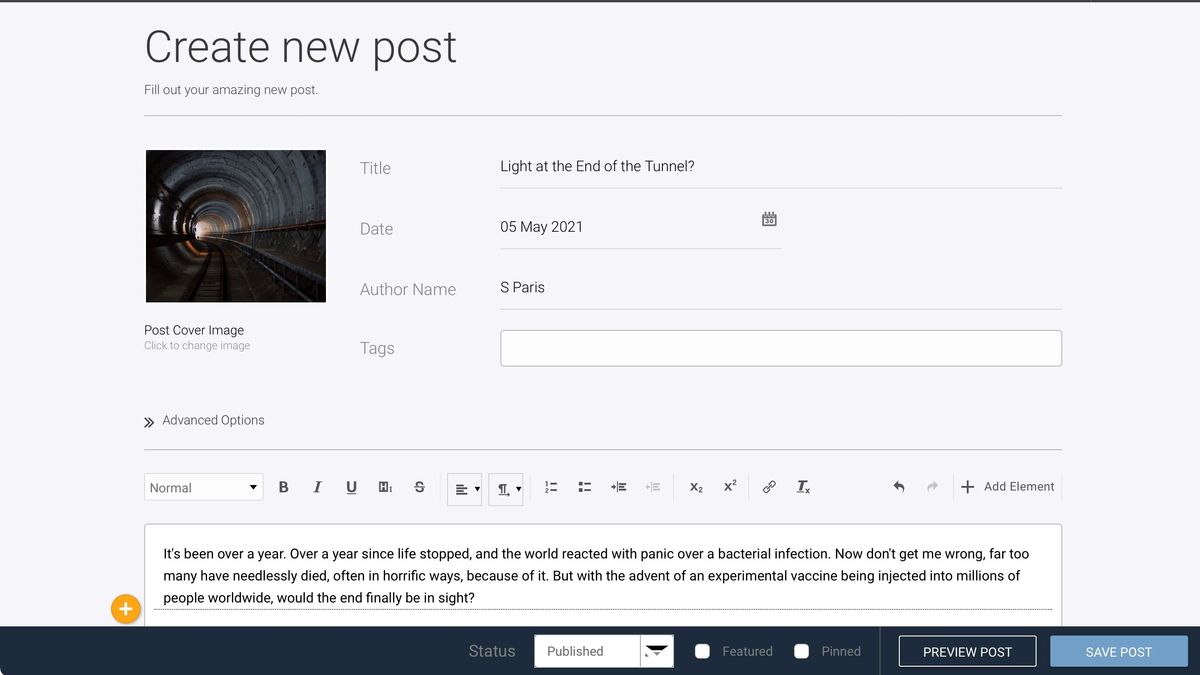Save the post
The image size is (1200, 675).
click(1118, 651)
